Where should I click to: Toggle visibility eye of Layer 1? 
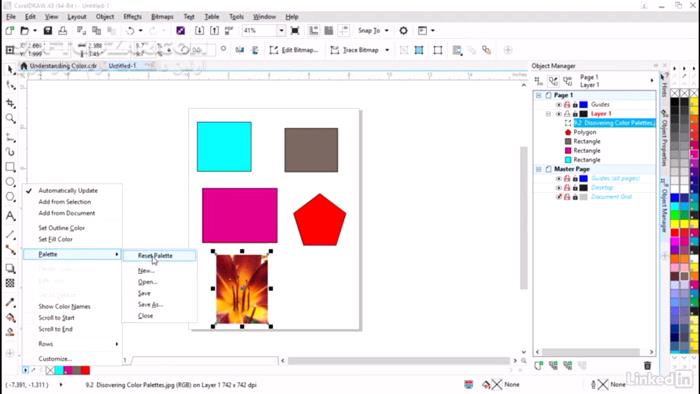click(558, 114)
